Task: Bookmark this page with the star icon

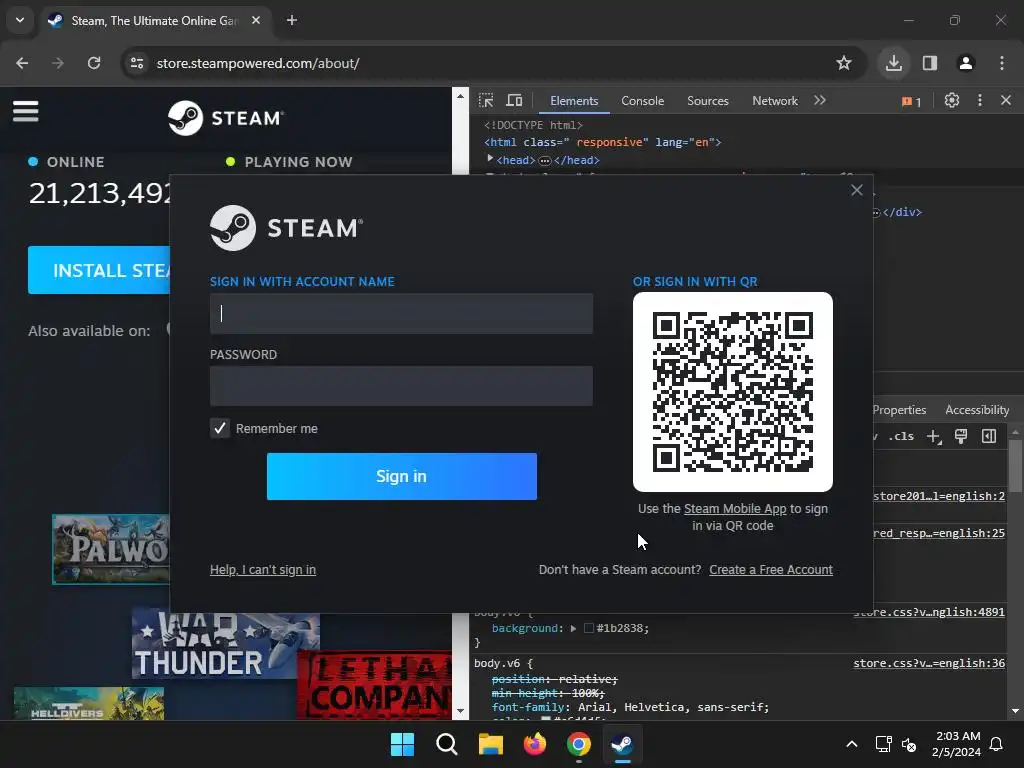Action: pos(844,63)
